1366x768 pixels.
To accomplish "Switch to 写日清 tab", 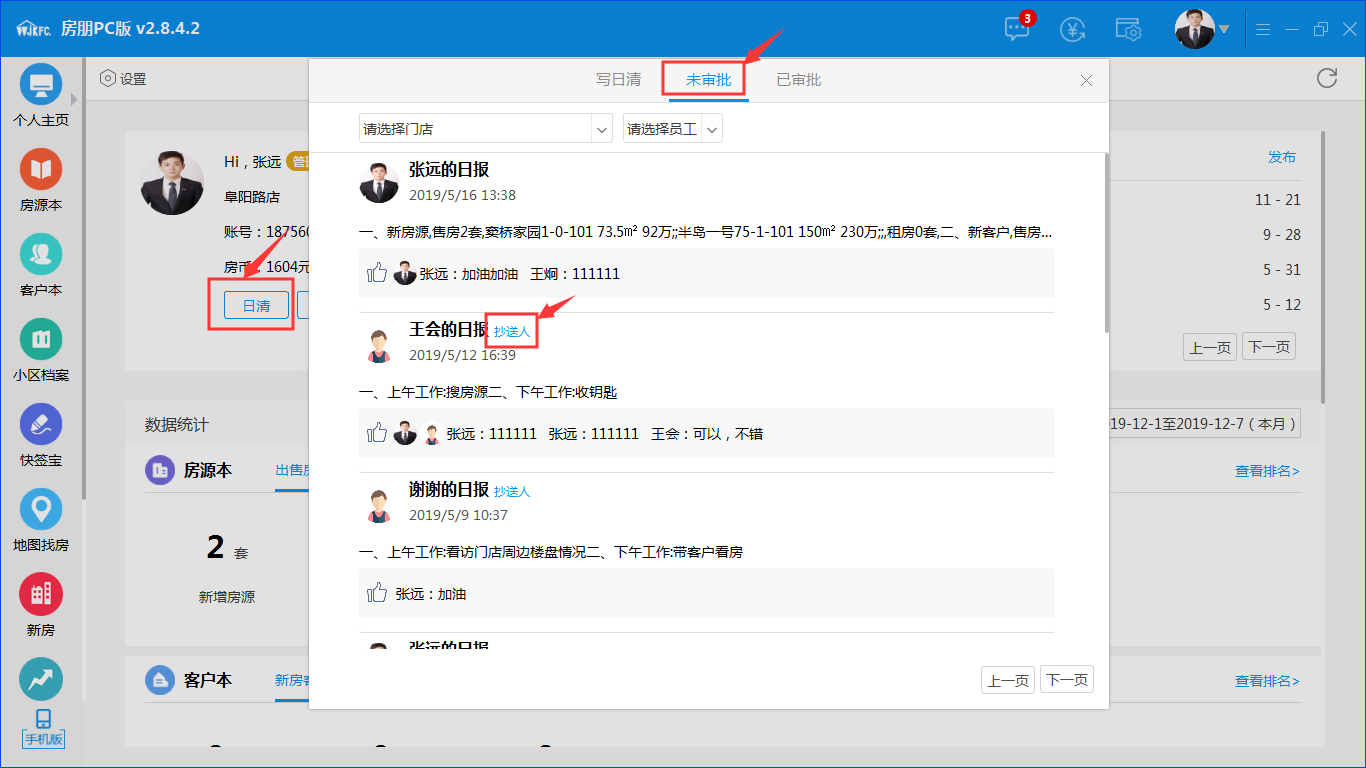I will (619, 80).
